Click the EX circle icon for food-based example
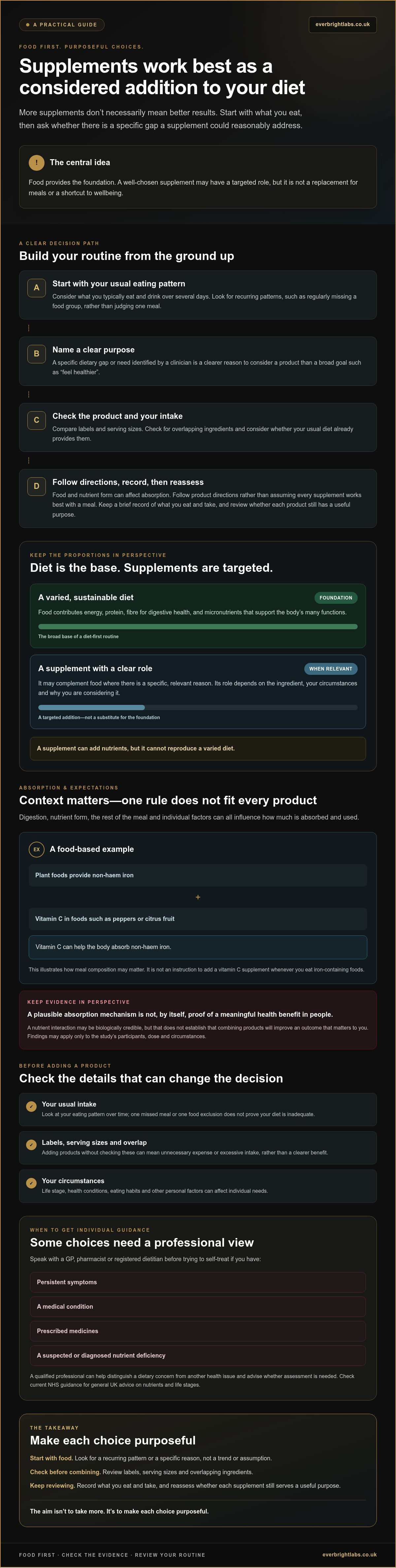The width and height of the screenshot is (396, 1568). point(37,849)
